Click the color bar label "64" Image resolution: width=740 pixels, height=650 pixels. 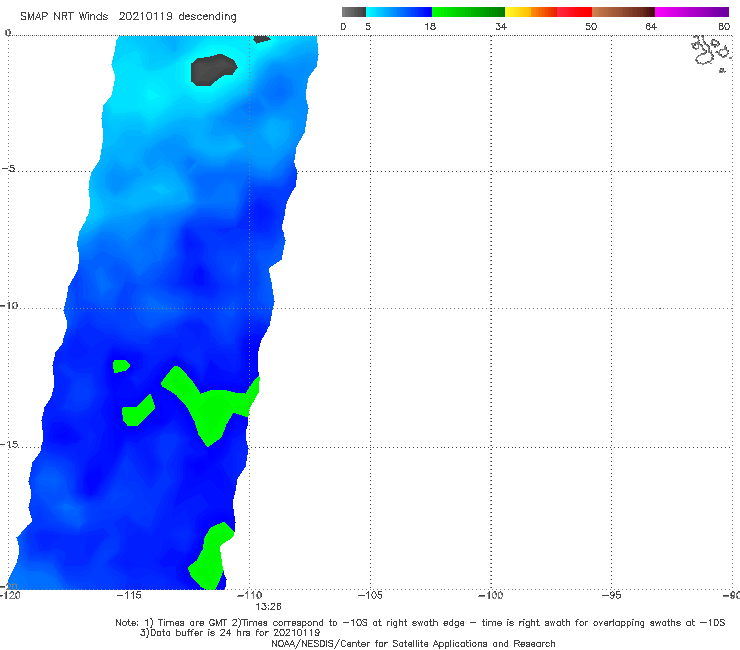pos(651,27)
